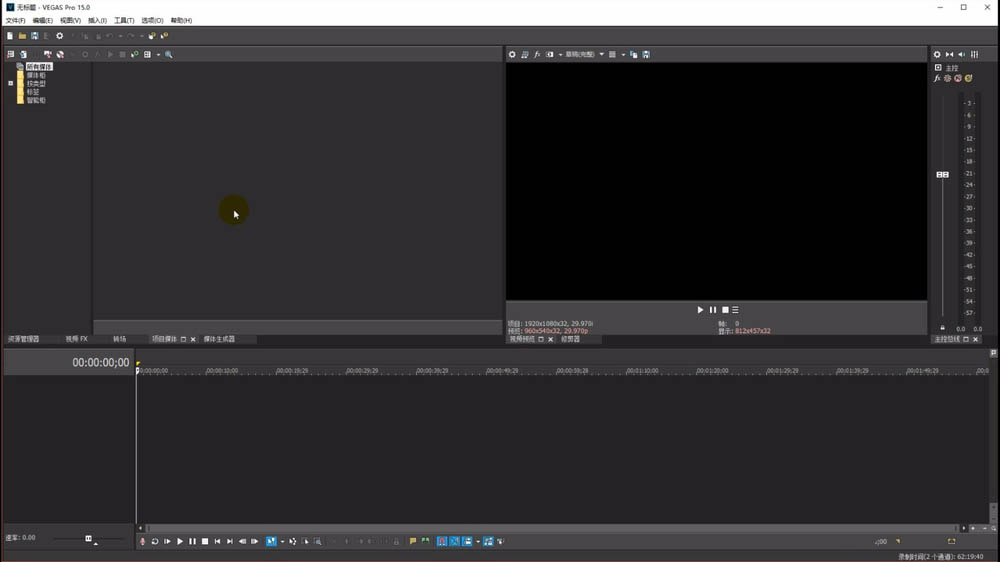Open project properties gear icon in main toolbar
This screenshot has height=562, width=1000.
[x=59, y=36]
